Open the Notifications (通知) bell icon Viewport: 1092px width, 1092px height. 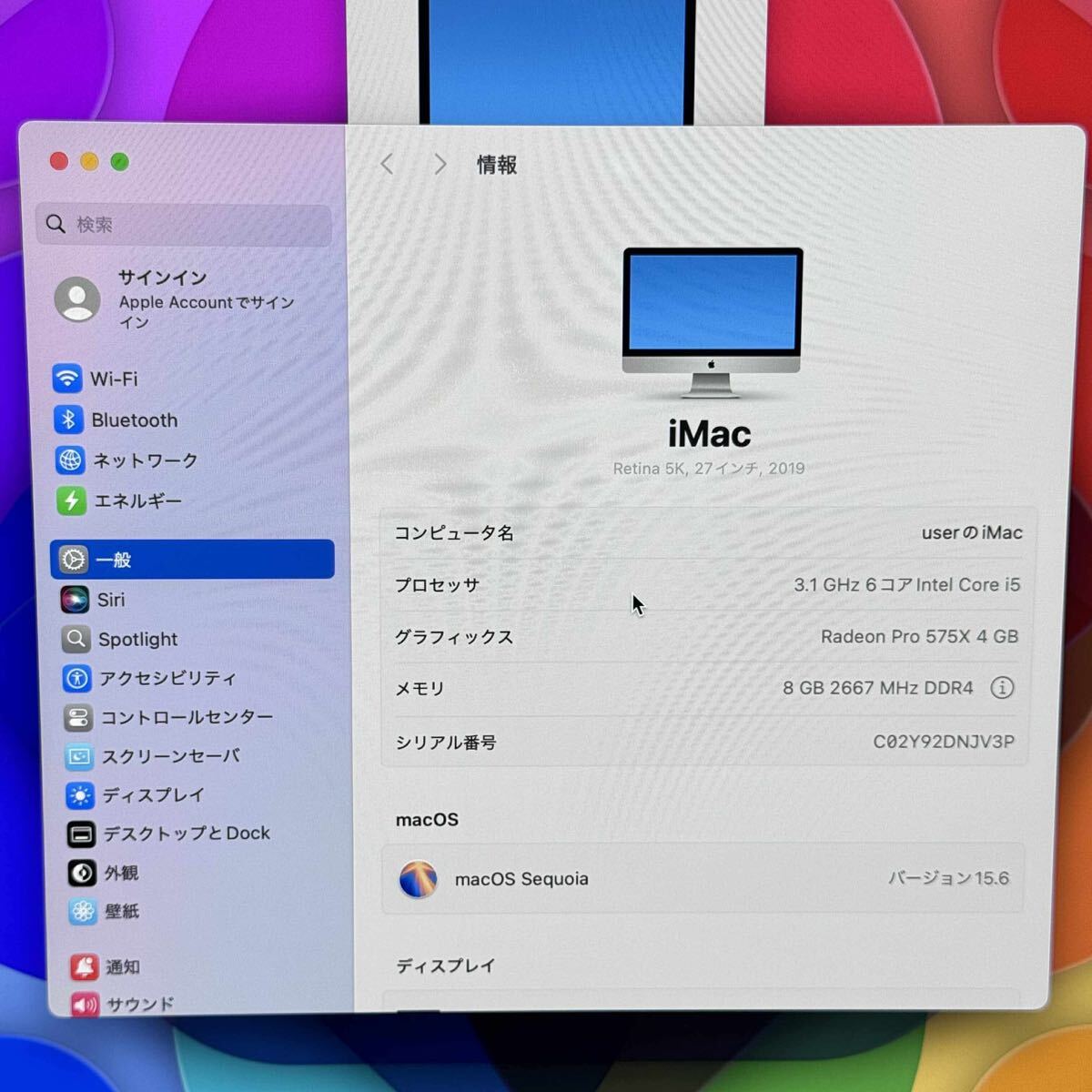click(85, 966)
